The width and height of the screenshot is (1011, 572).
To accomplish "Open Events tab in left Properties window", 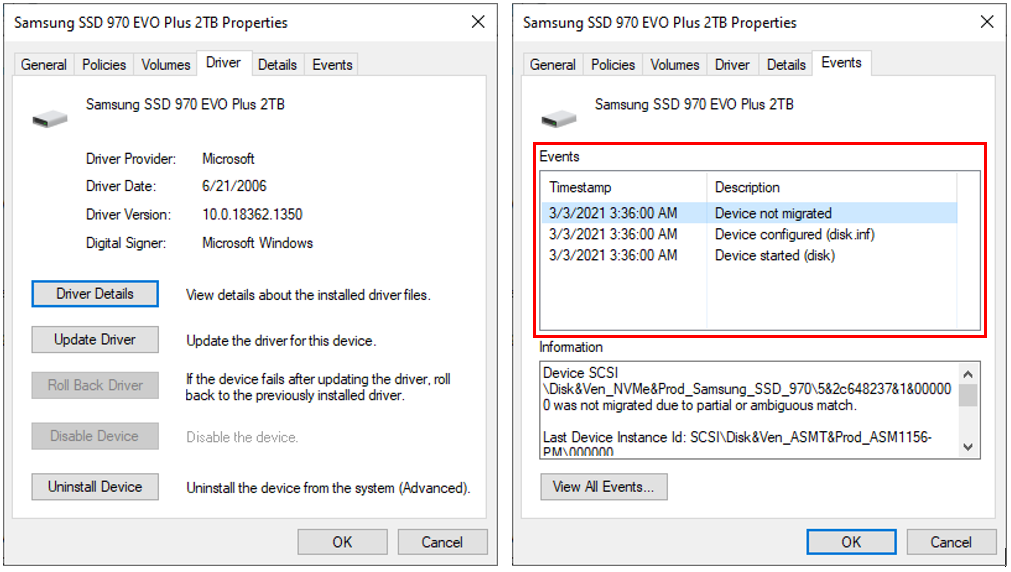I will [x=332, y=64].
